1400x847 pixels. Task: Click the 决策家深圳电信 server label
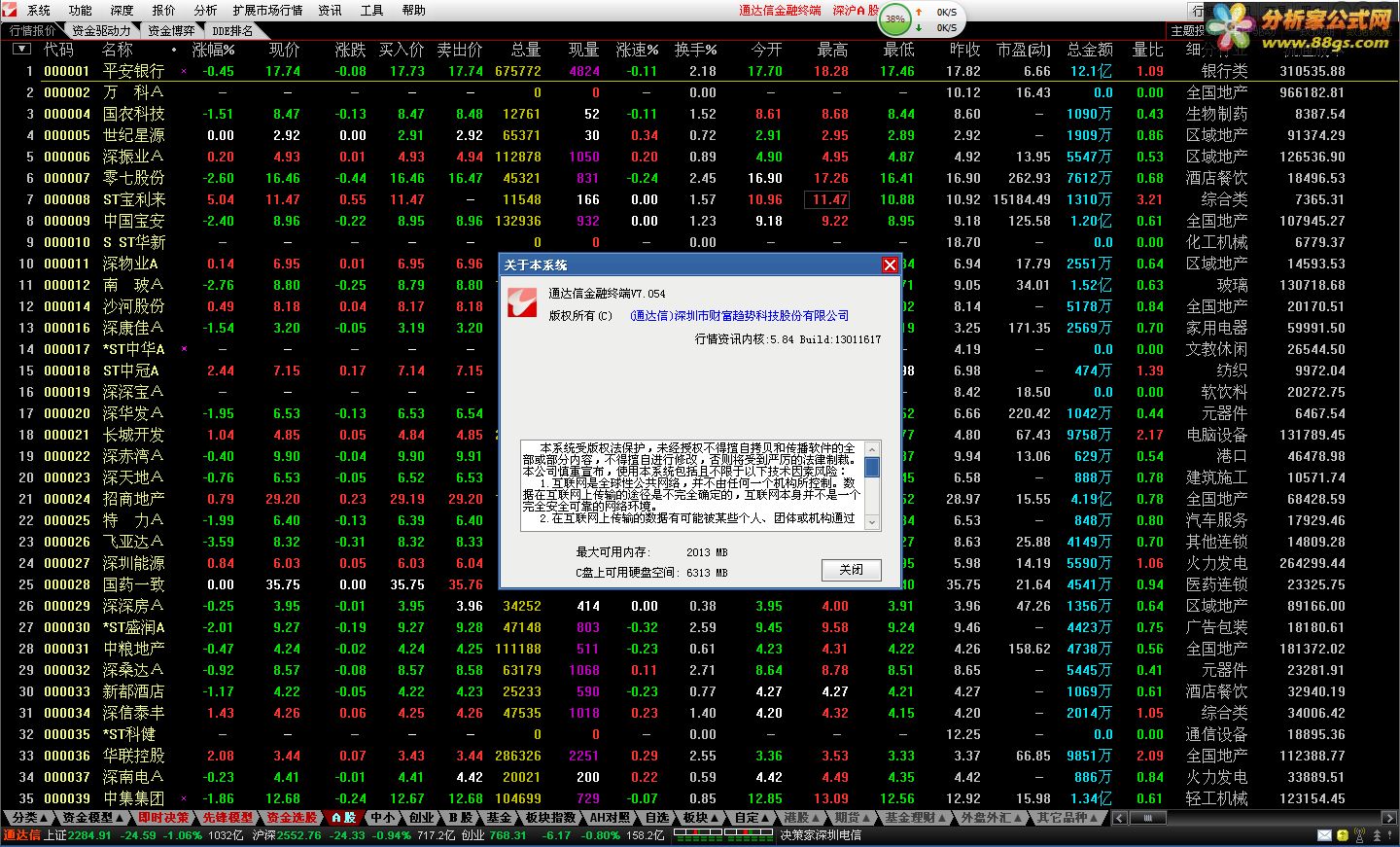point(821,835)
